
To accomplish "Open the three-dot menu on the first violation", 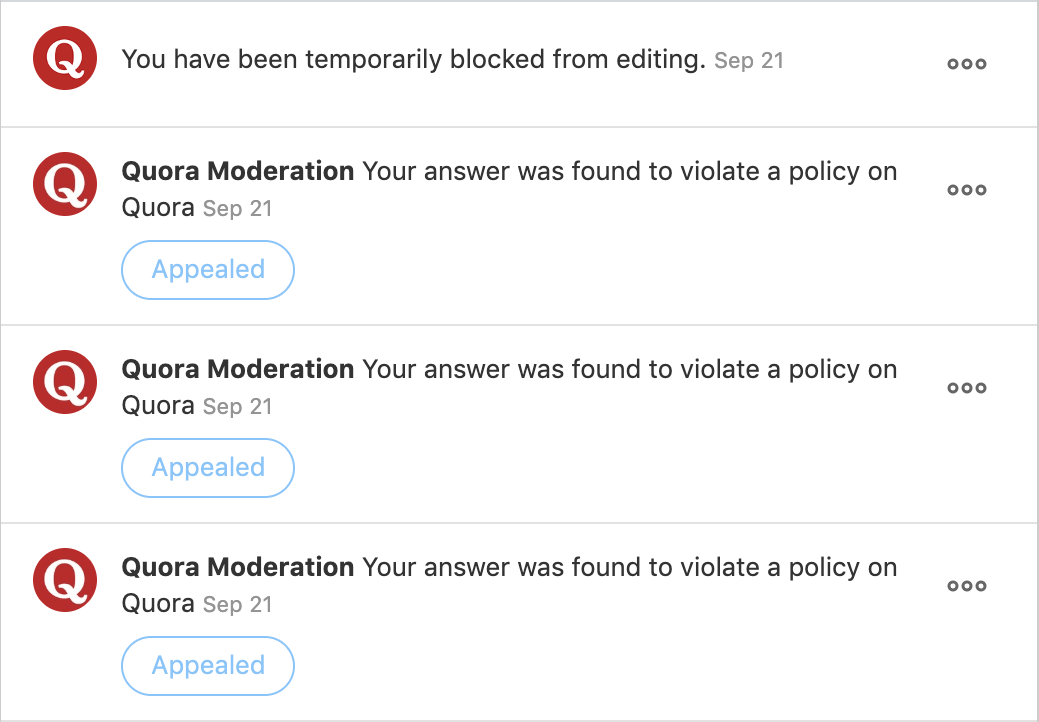I will click(x=966, y=189).
